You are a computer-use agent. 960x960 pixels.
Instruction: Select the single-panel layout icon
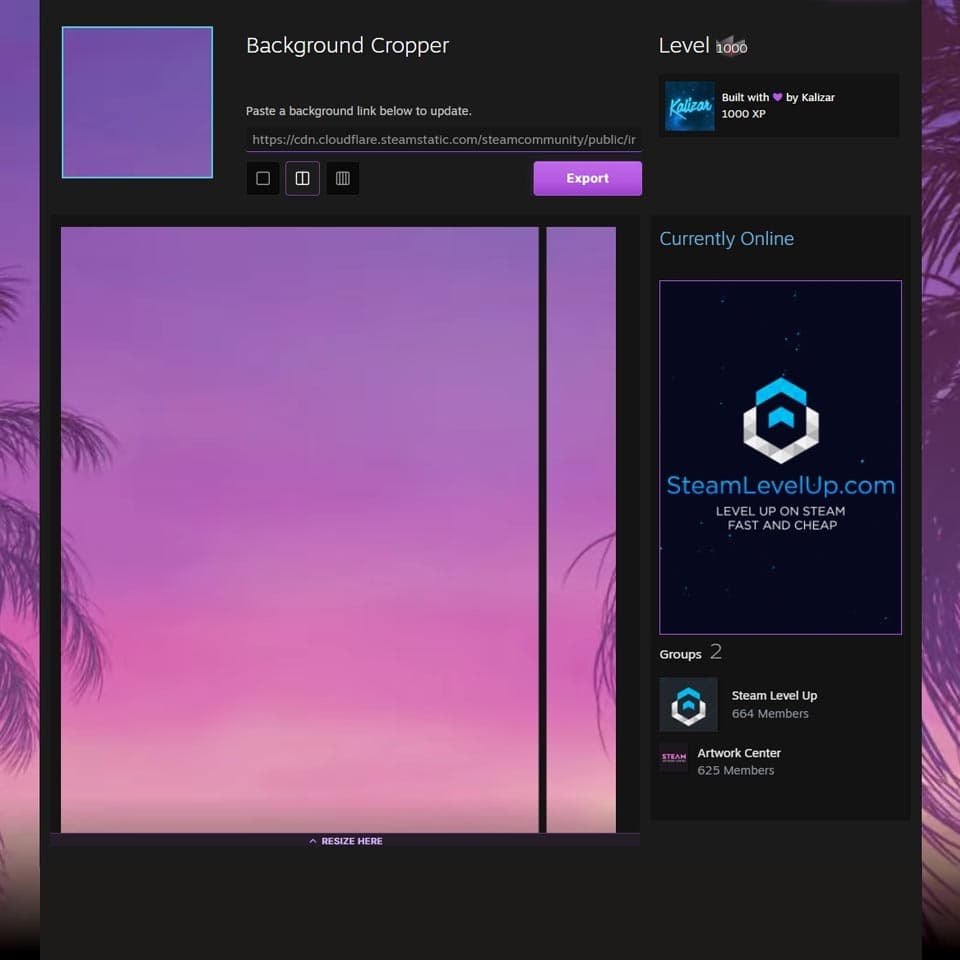[x=263, y=178]
